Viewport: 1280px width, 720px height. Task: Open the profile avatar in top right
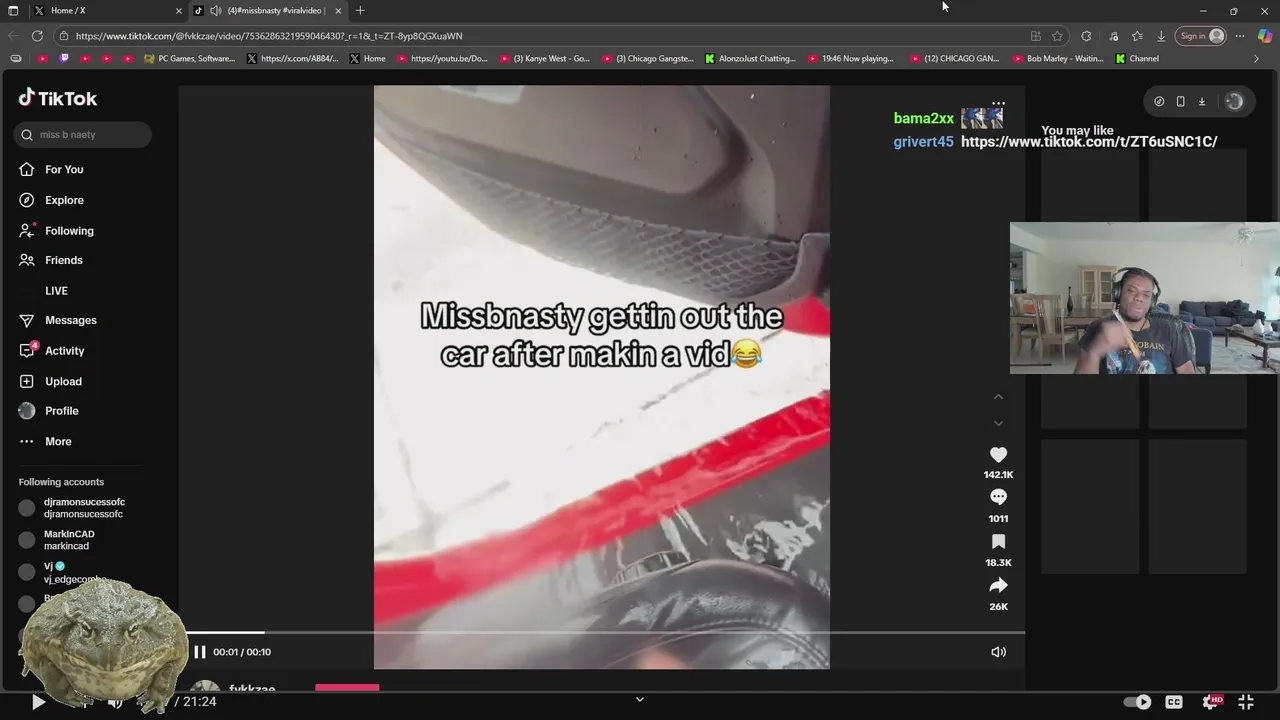1234,101
